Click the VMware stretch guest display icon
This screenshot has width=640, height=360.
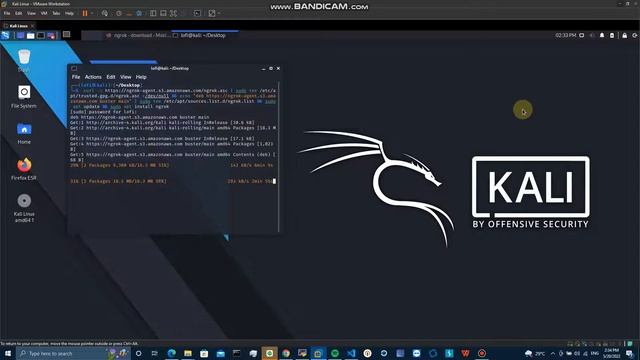point(212,13)
